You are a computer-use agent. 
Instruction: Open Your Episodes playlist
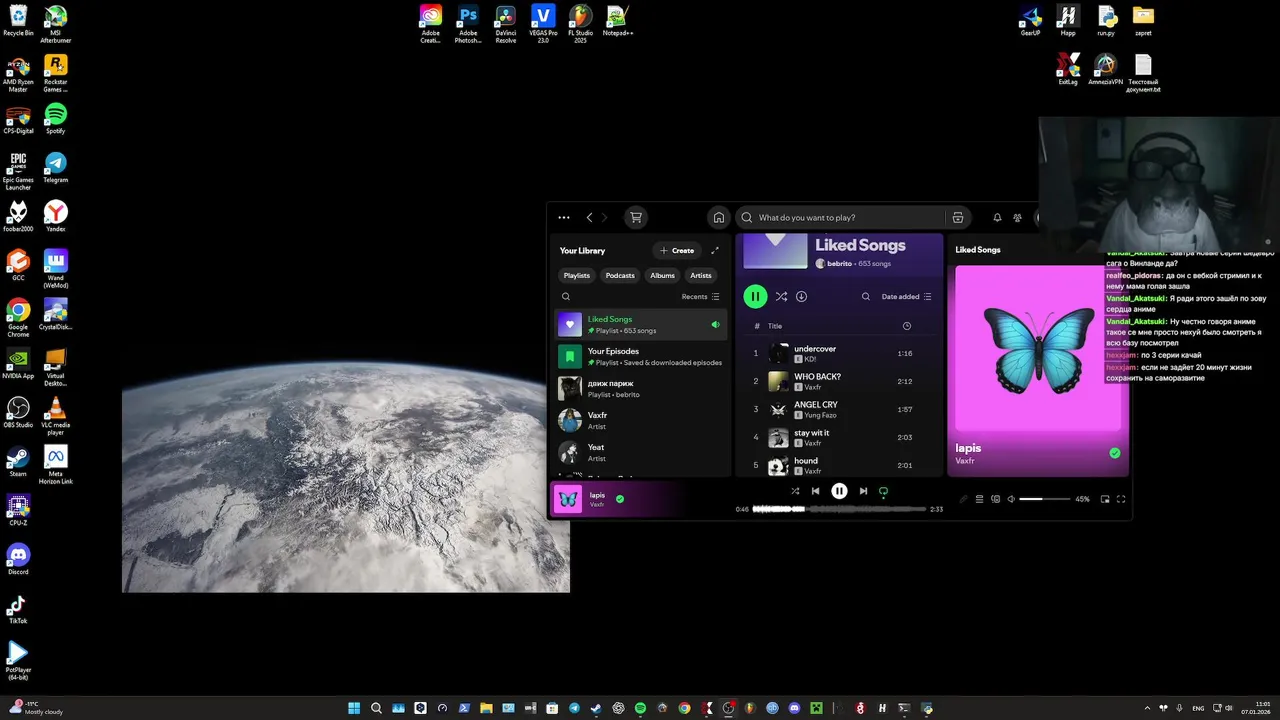641,356
